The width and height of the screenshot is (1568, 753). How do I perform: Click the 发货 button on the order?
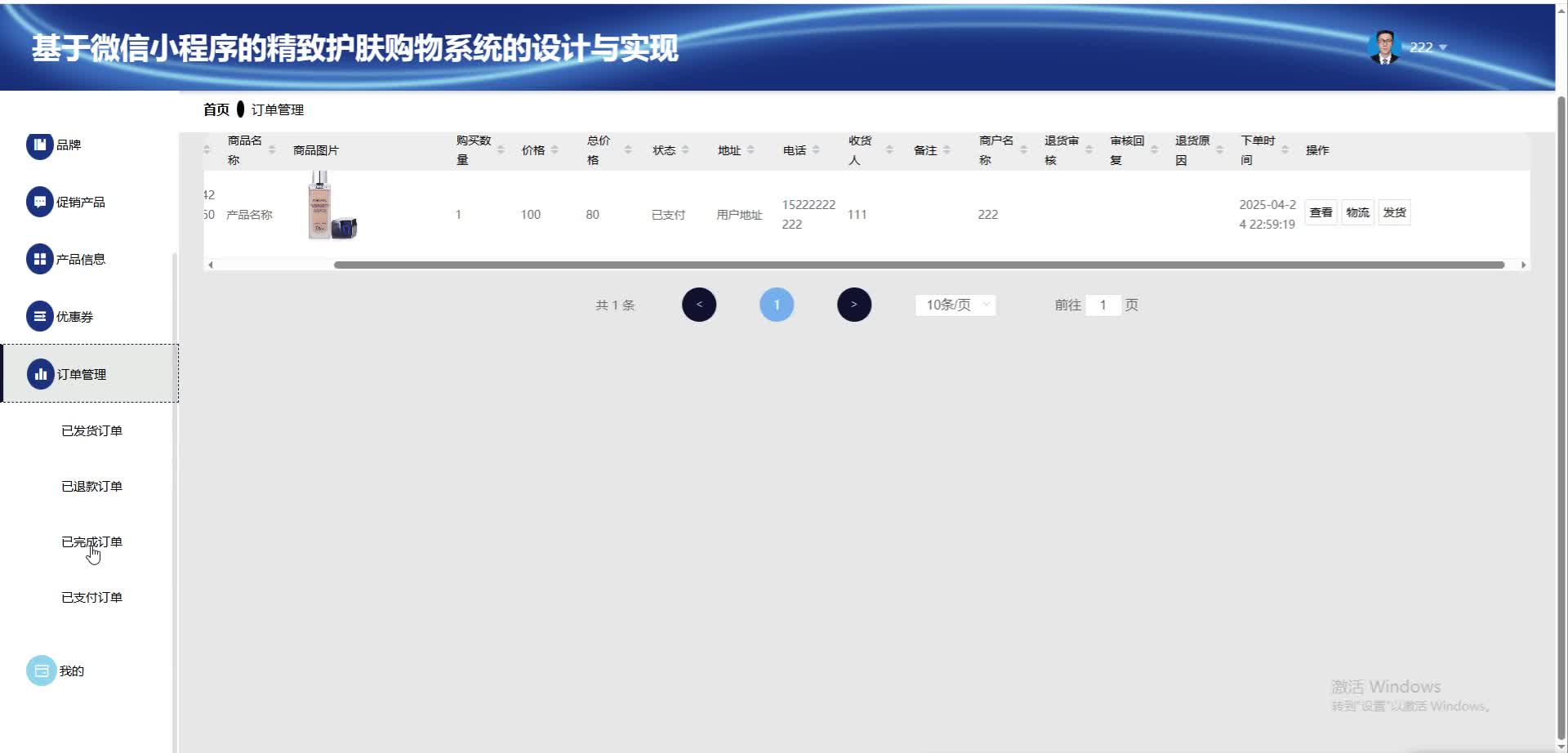tap(1394, 212)
